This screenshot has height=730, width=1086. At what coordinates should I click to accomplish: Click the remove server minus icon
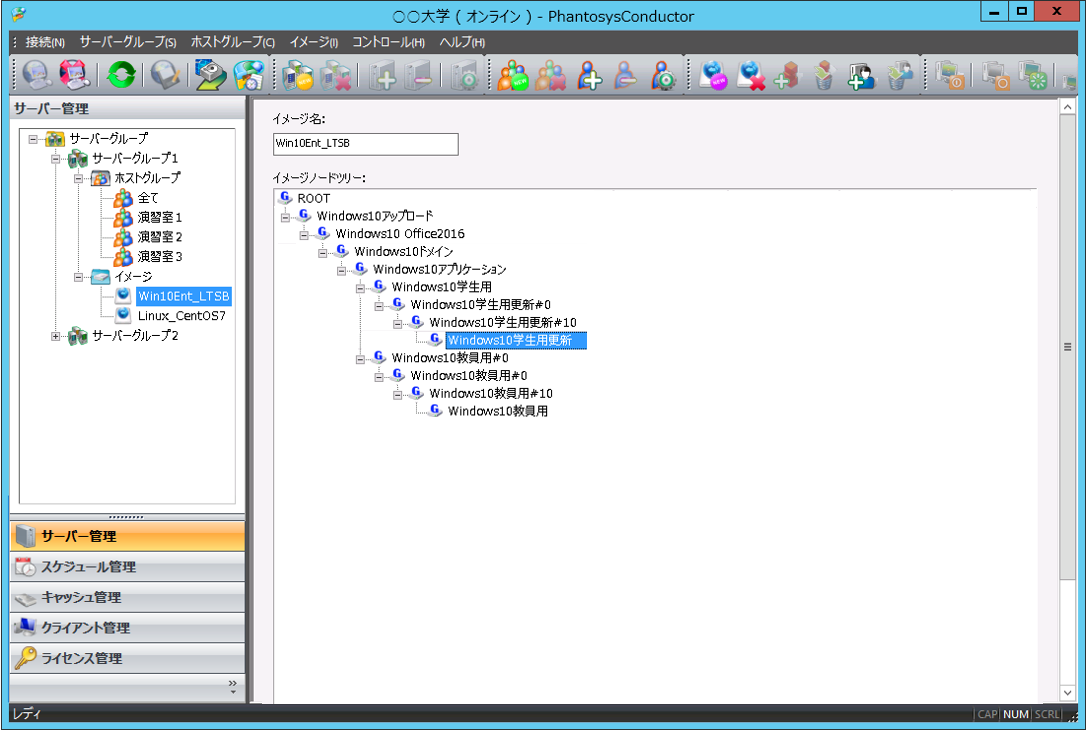(419, 75)
